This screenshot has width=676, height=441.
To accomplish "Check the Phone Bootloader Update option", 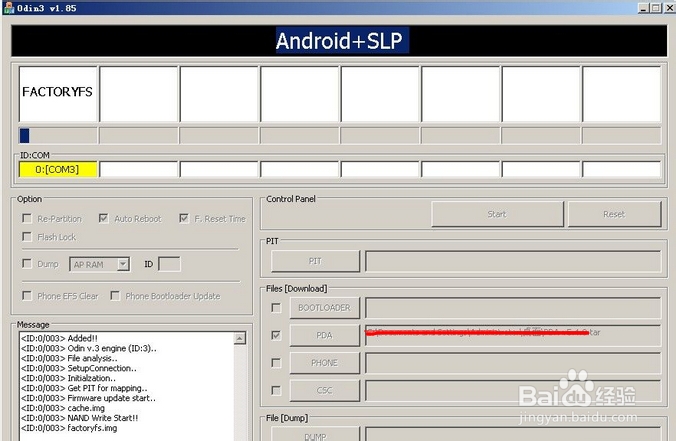I will (x=115, y=296).
